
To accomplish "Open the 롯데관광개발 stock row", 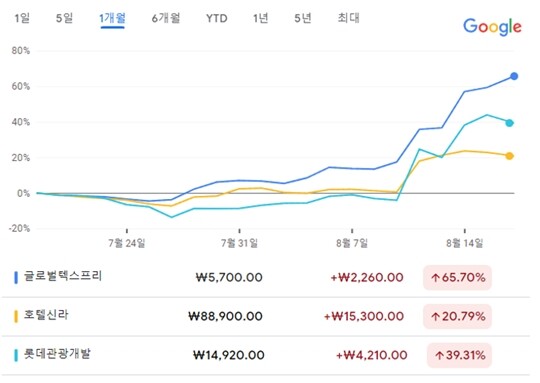I will tap(266, 355).
